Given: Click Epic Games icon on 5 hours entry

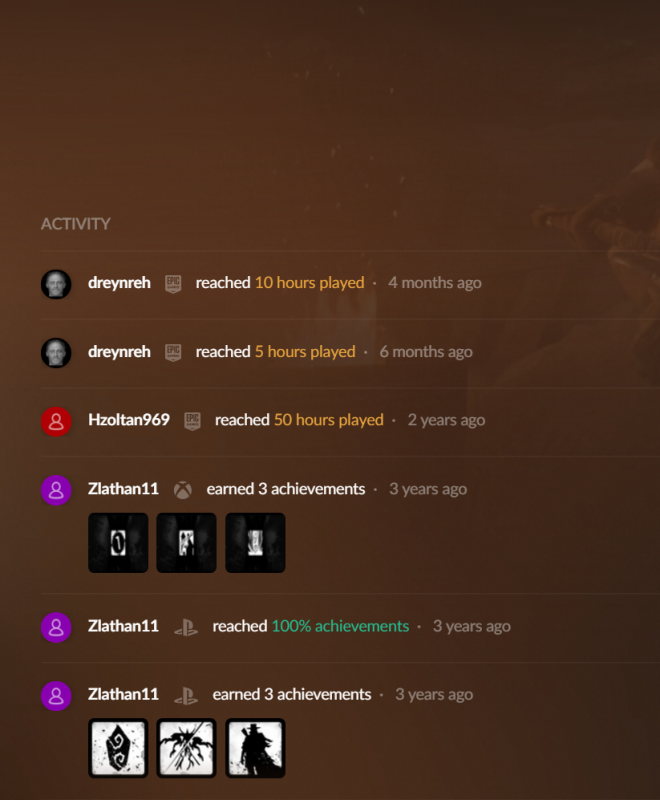Looking at the screenshot, I should pos(173,353).
